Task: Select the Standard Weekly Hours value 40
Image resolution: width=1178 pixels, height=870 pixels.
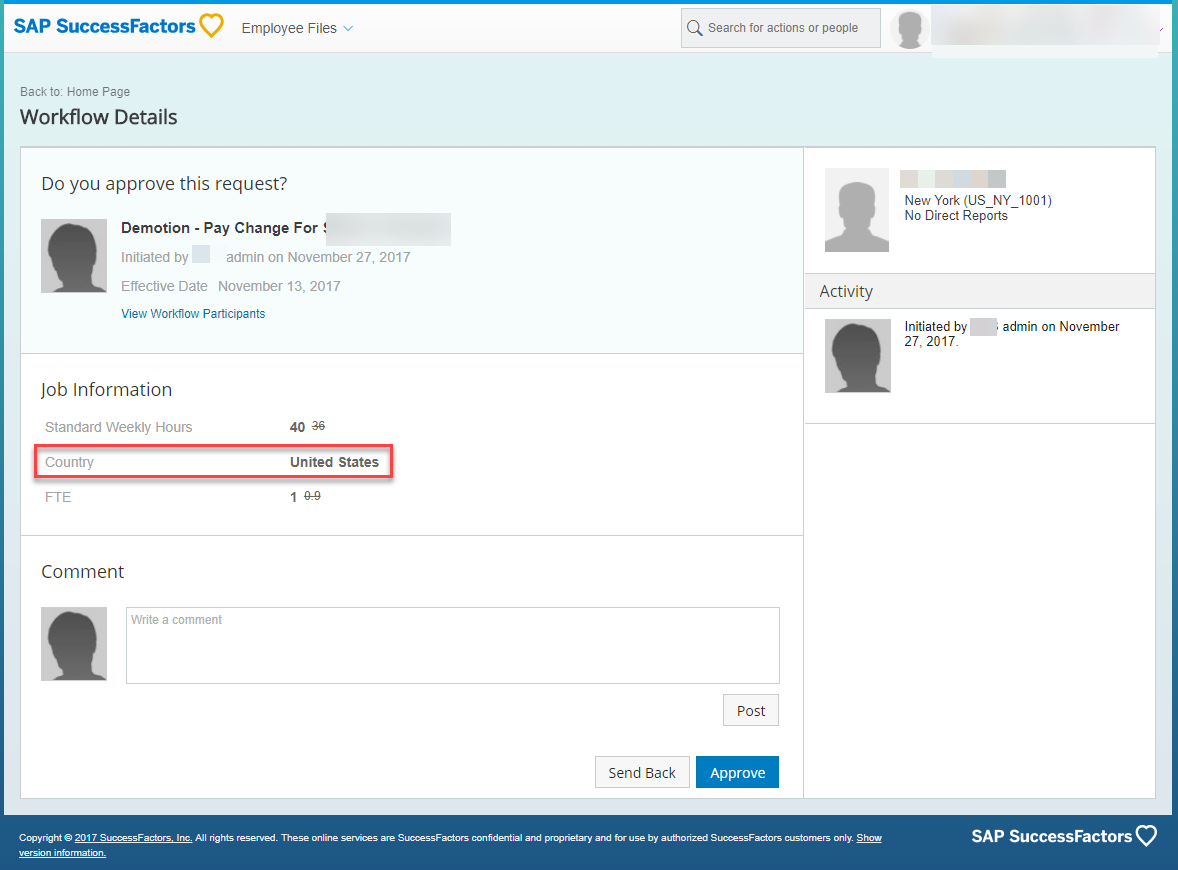Action: pos(298,427)
